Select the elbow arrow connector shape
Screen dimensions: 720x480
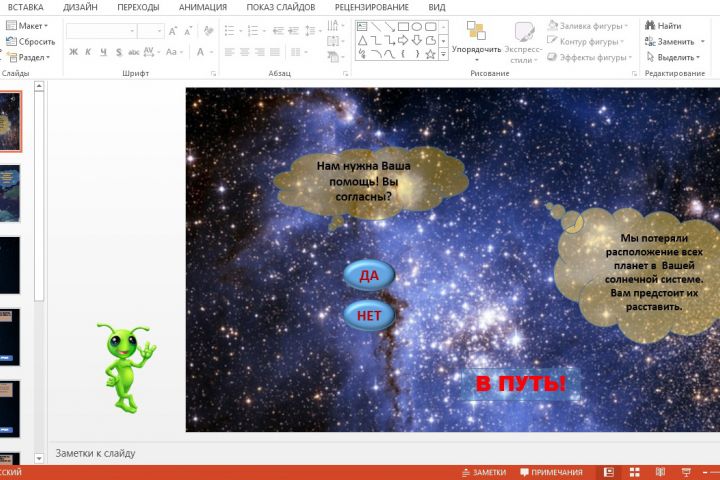click(x=390, y=40)
